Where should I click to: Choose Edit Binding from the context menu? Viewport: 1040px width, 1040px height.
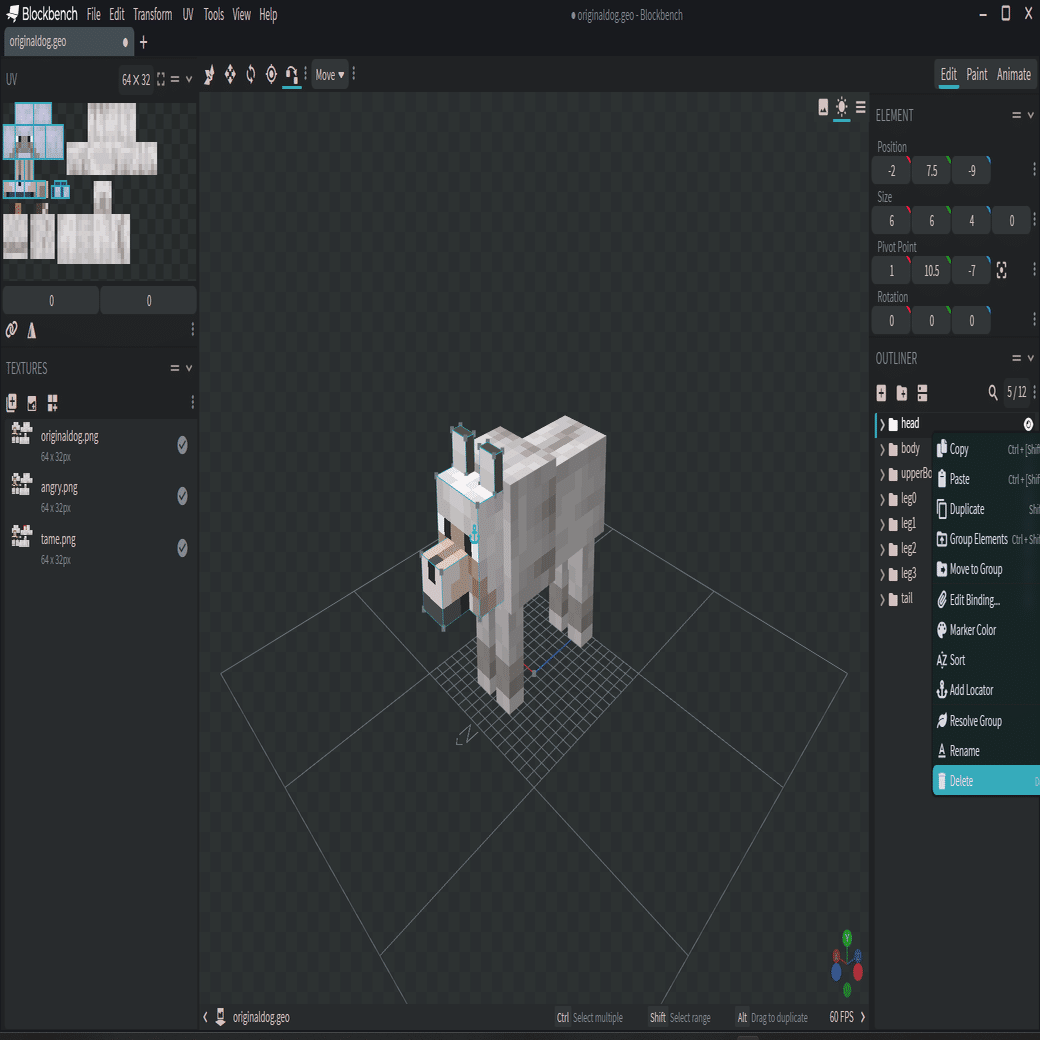pos(986,600)
